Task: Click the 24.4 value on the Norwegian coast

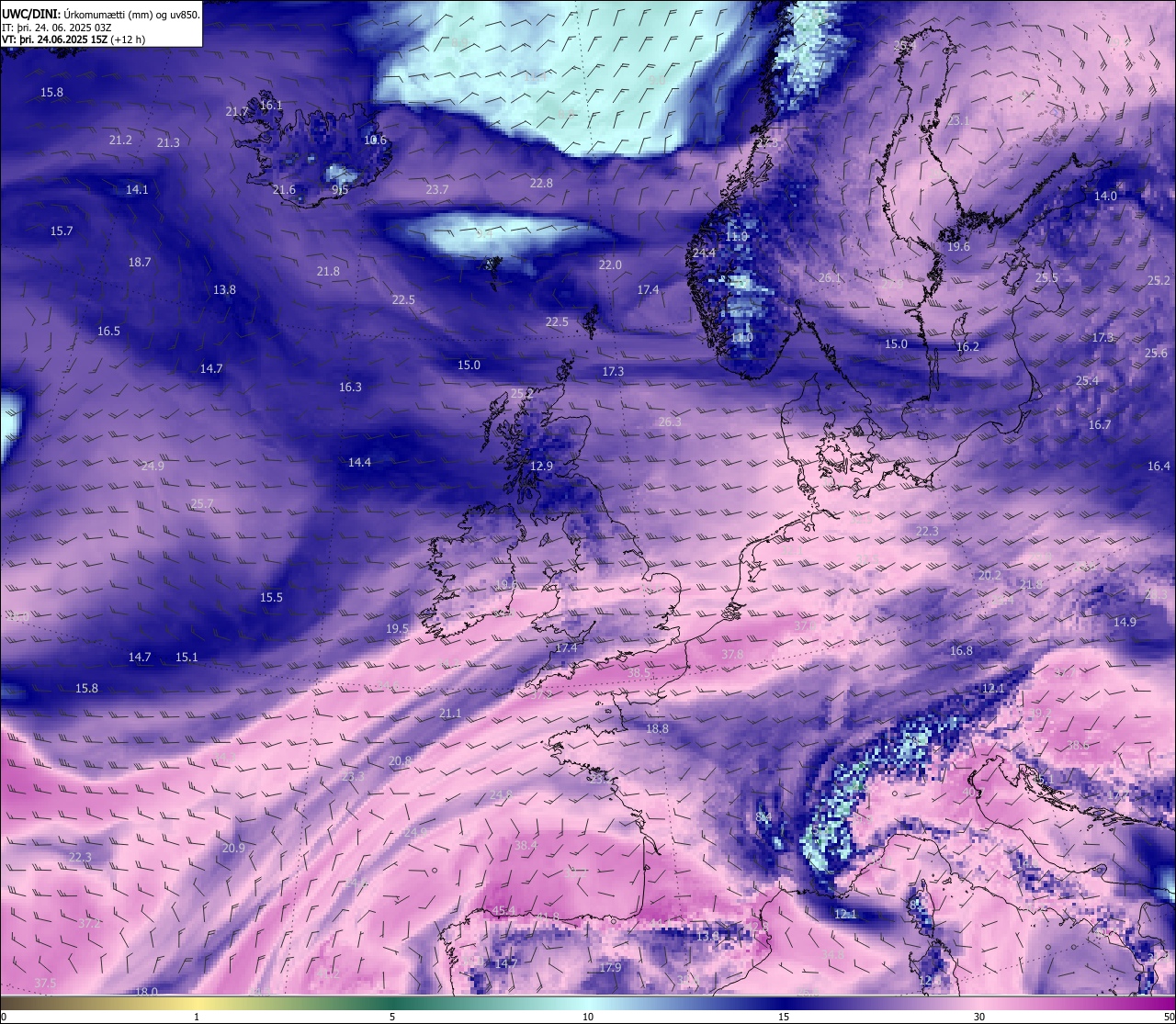Action: [704, 253]
